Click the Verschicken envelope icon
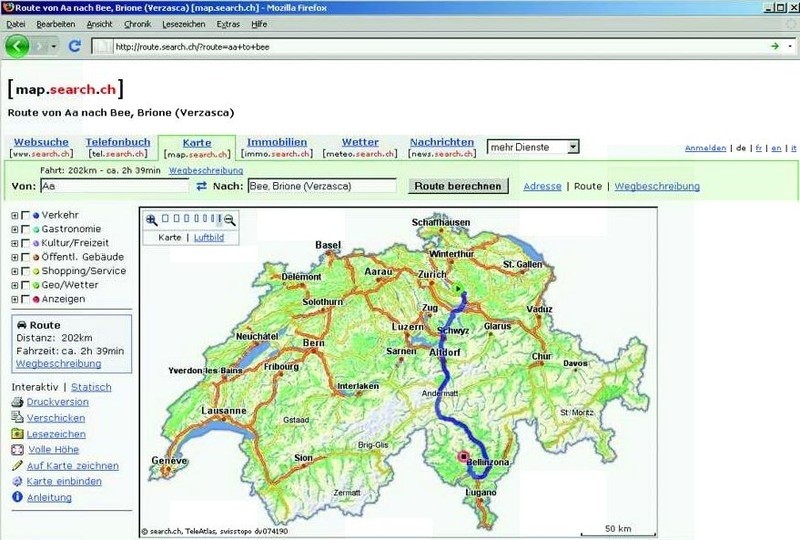Screen dimensions: 800x540 [17, 418]
